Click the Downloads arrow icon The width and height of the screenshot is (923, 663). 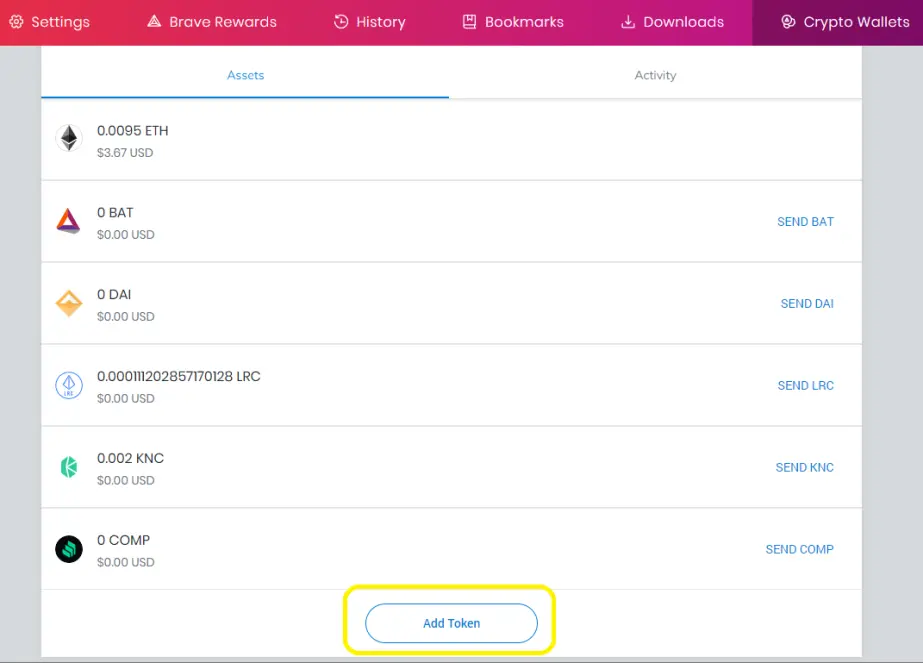(628, 22)
